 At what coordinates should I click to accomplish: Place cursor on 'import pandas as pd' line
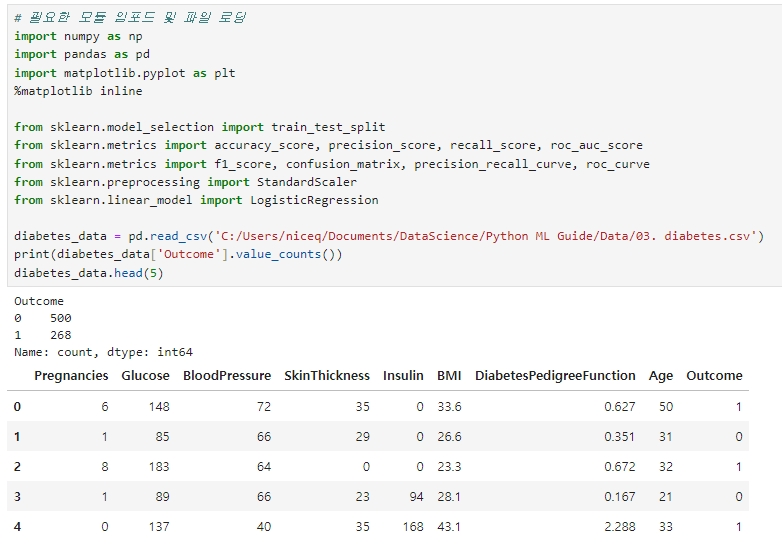[x=82, y=54]
